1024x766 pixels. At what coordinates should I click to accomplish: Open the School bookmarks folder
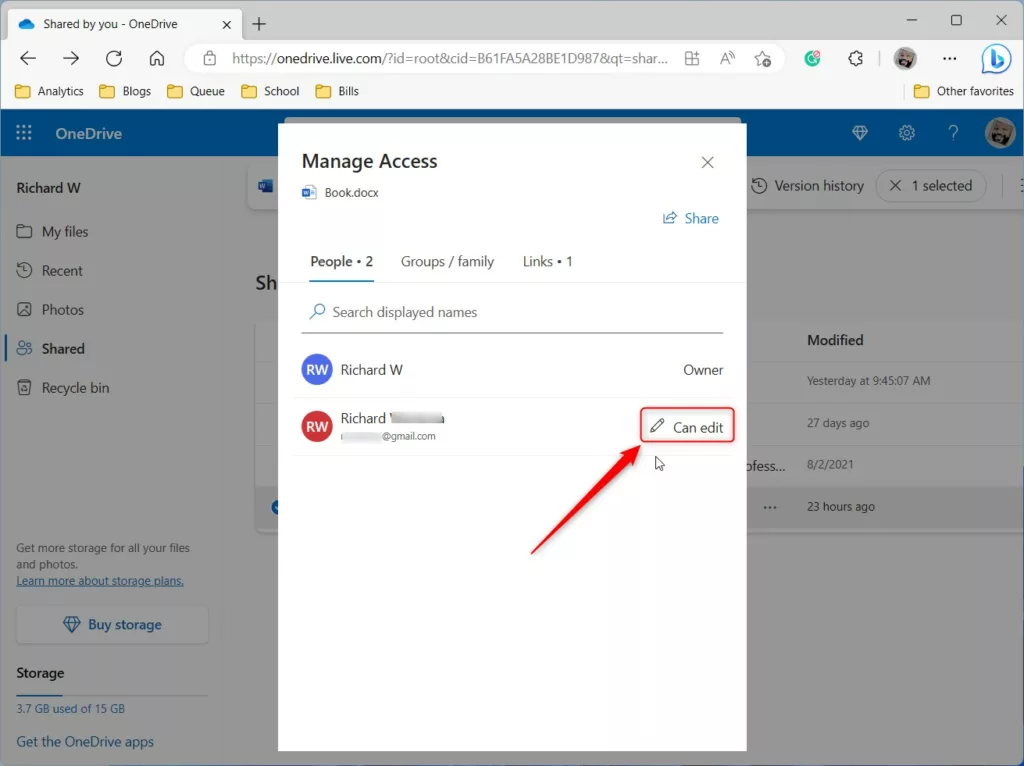pos(270,91)
